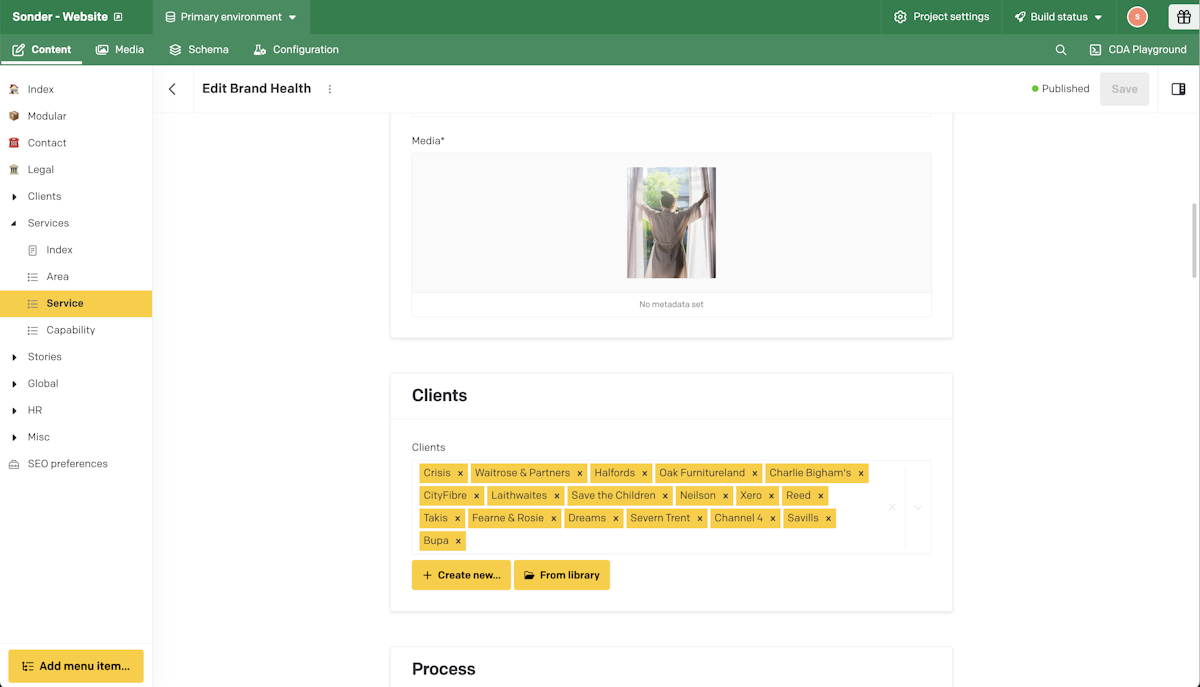Image resolution: width=1200 pixels, height=687 pixels.
Task: Clear all selected clients
Action: (892, 508)
